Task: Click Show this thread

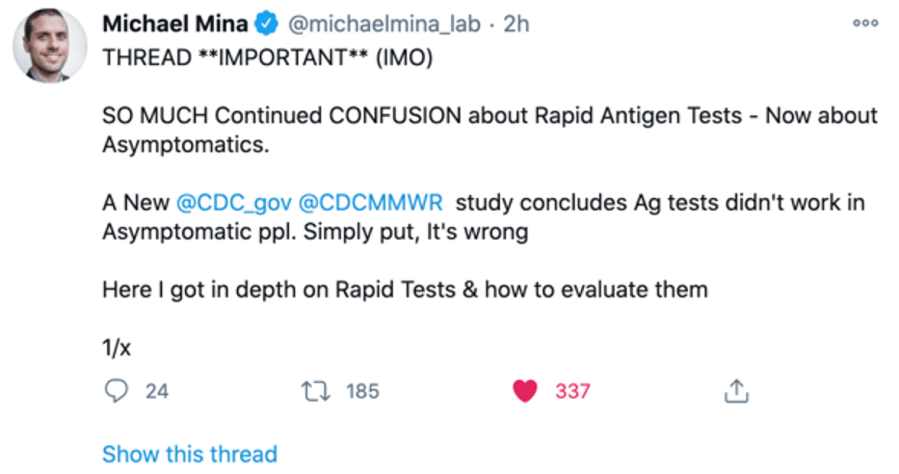Action: click(x=189, y=453)
